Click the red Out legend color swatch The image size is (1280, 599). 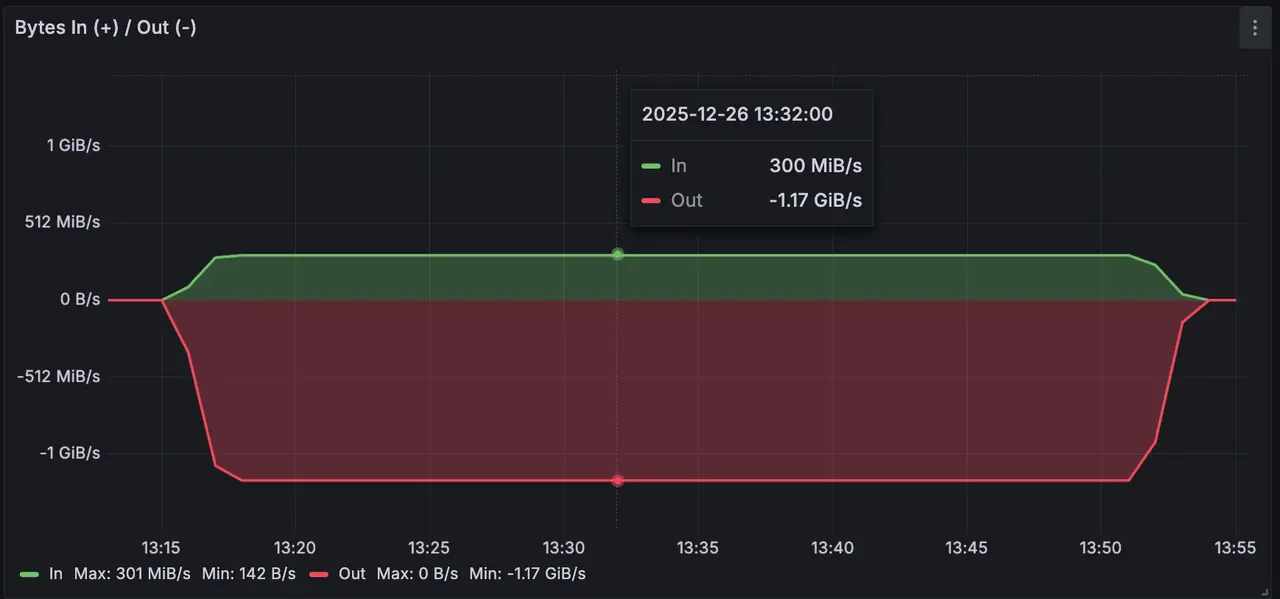(x=319, y=574)
